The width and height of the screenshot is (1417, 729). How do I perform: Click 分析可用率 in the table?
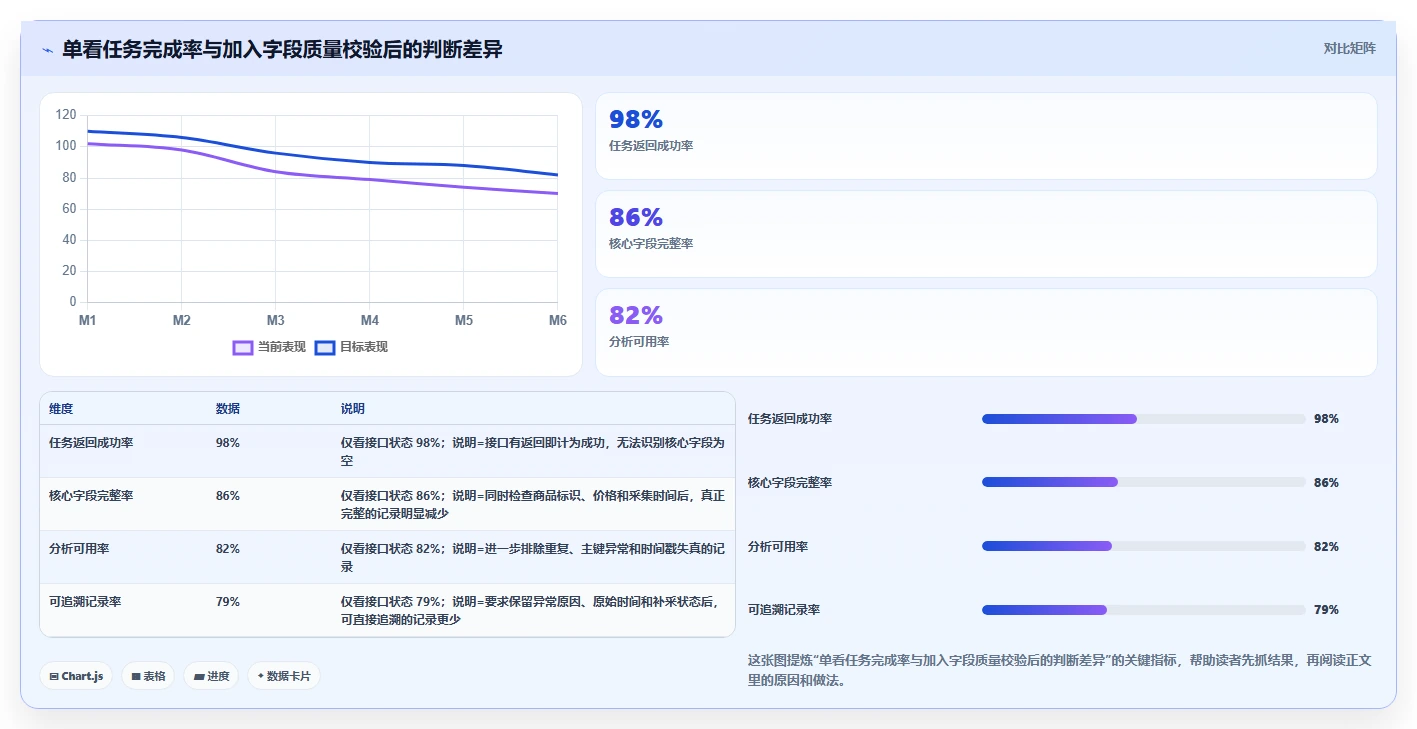point(79,548)
